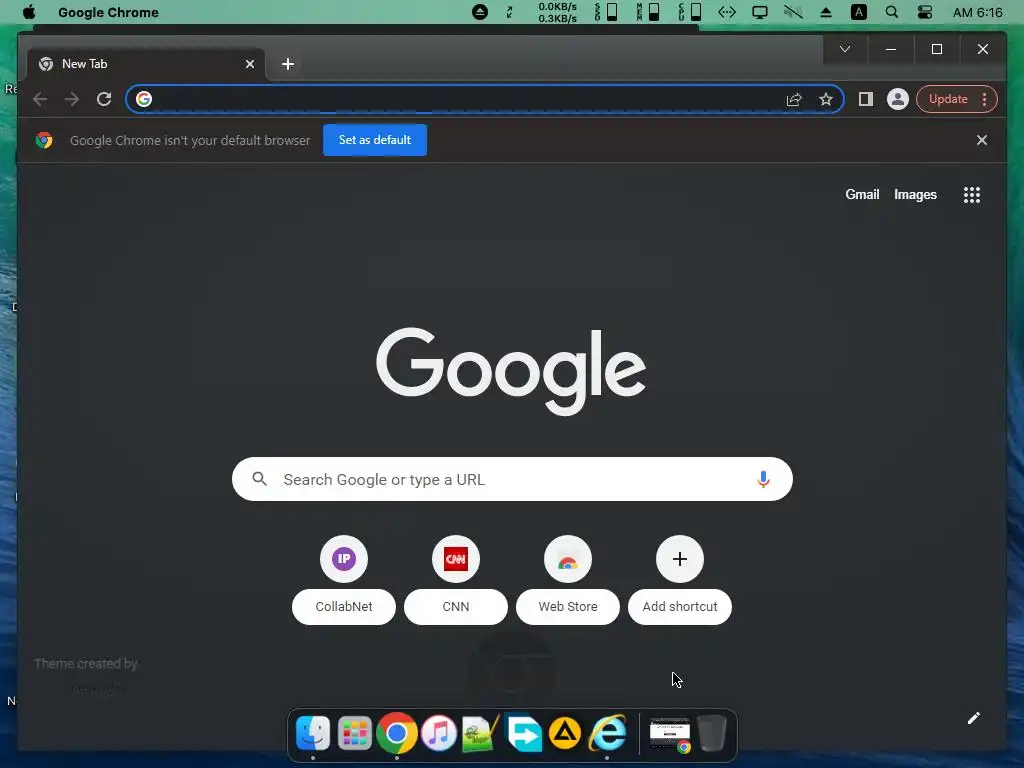1024x768 pixels.
Task: Open the Gmail link
Action: [x=862, y=195]
